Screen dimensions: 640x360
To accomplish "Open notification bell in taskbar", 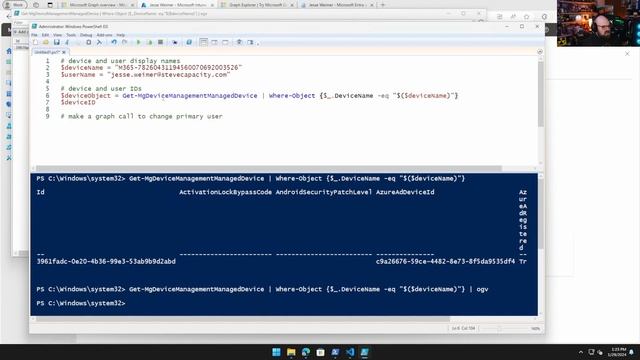I will tap(632, 352).
